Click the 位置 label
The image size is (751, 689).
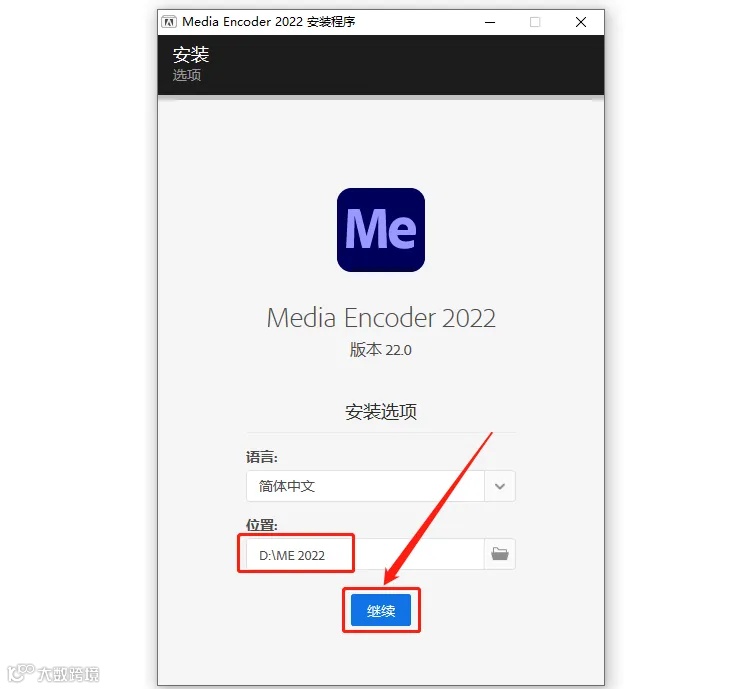[x=262, y=525]
